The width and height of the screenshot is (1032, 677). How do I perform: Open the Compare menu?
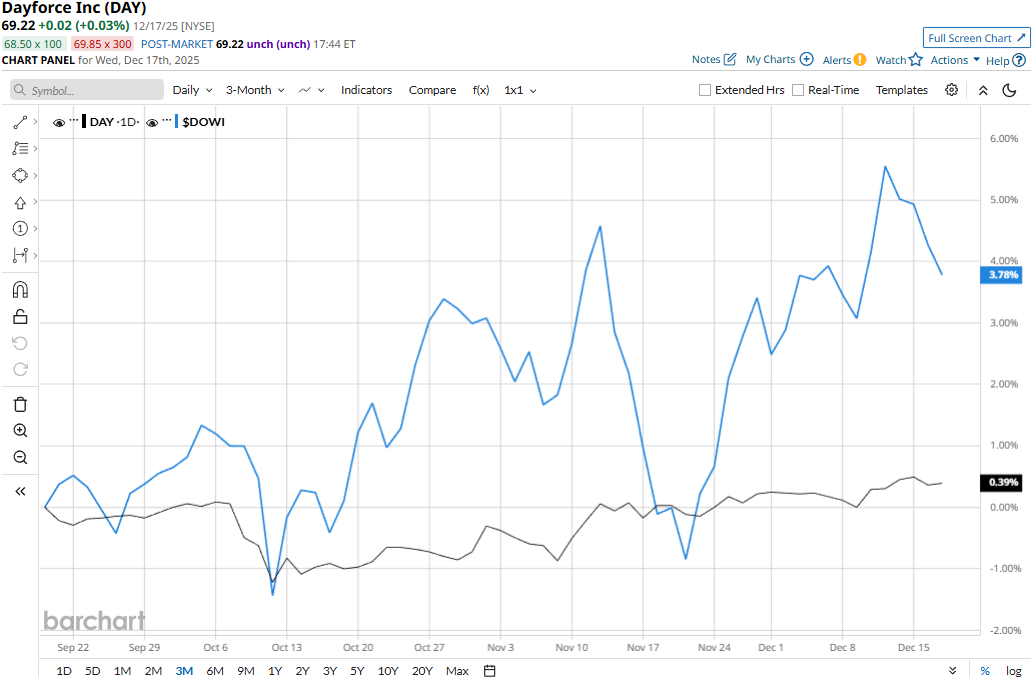pyautogui.click(x=432, y=90)
